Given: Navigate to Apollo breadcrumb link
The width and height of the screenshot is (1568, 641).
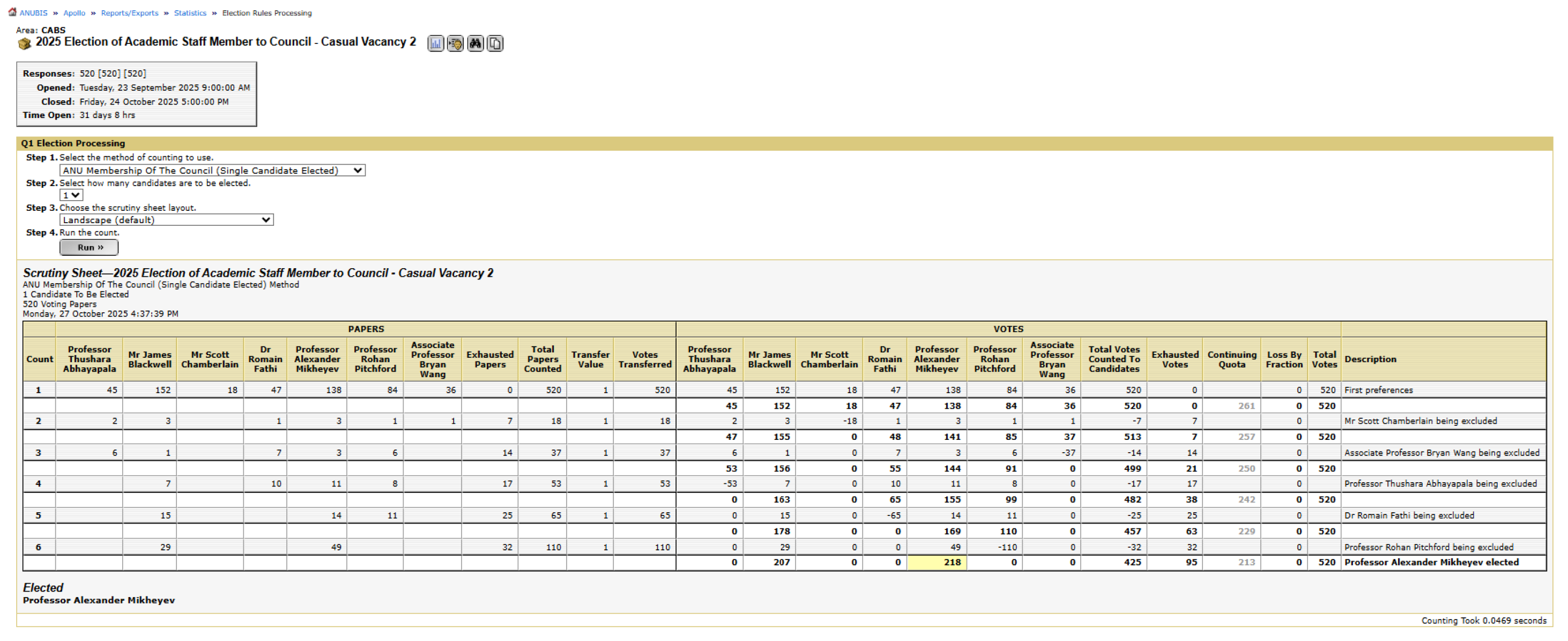Looking at the screenshot, I should (75, 13).
